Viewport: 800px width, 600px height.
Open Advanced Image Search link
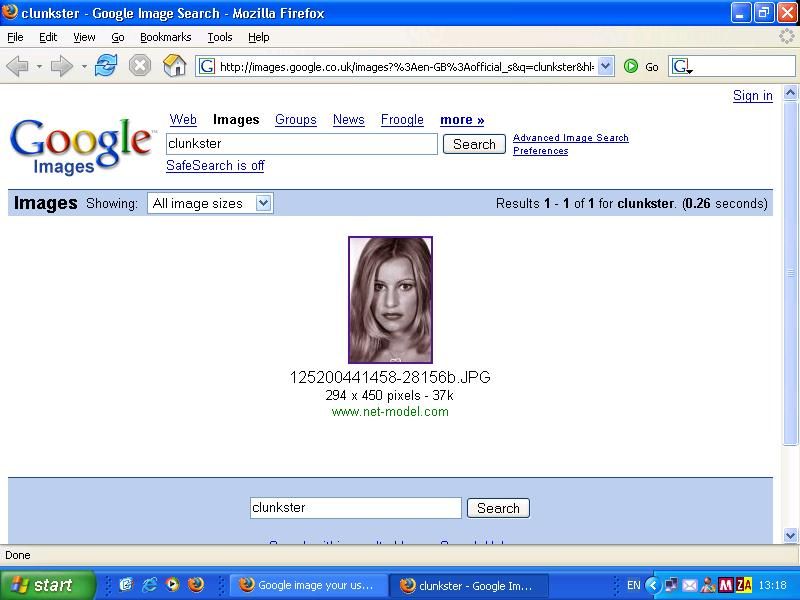(x=570, y=138)
